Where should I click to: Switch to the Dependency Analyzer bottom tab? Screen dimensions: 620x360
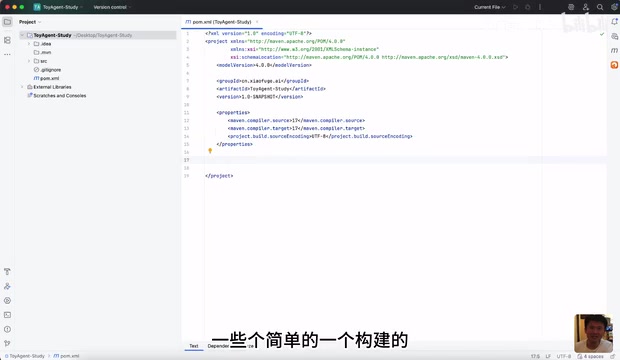pyautogui.click(x=231, y=346)
